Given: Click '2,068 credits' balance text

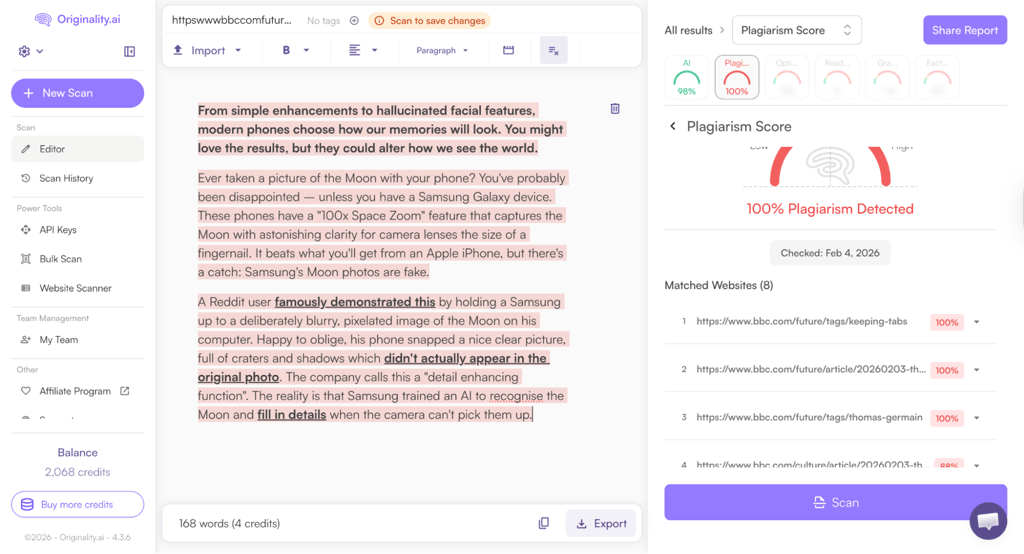Looking at the screenshot, I should (x=78, y=472).
